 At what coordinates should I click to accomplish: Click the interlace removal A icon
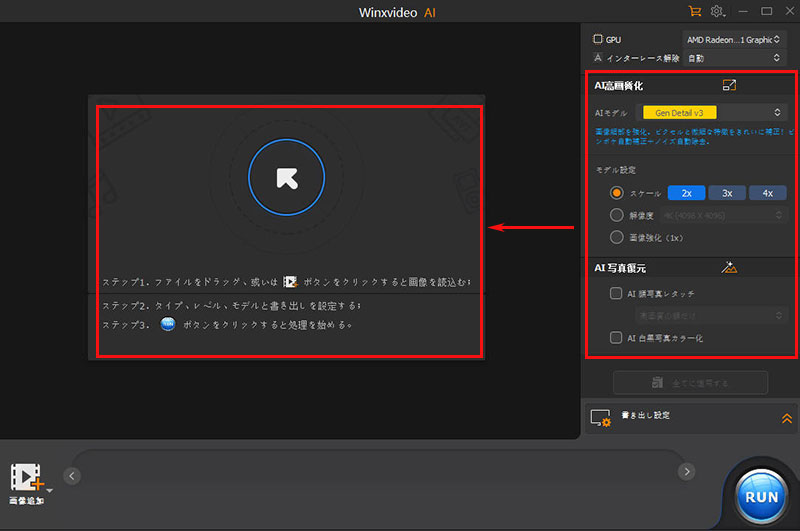pyautogui.click(x=598, y=58)
